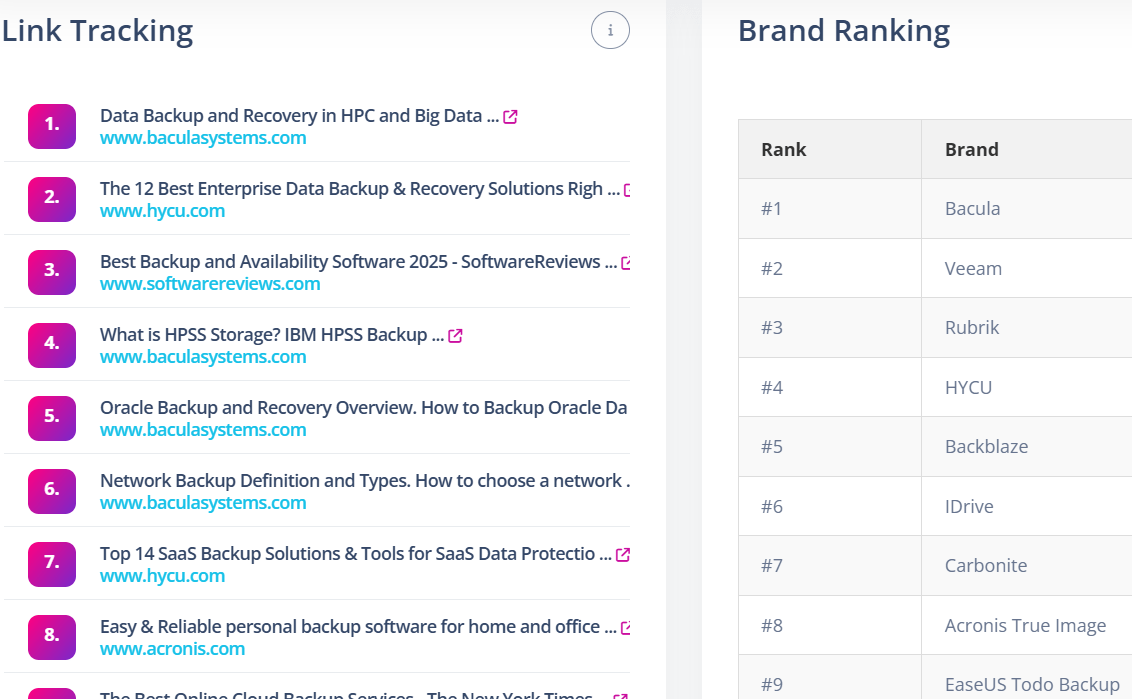
Task: Open 'Top 14 SaaS Backup Solutions' link
Action: (355, 553)
